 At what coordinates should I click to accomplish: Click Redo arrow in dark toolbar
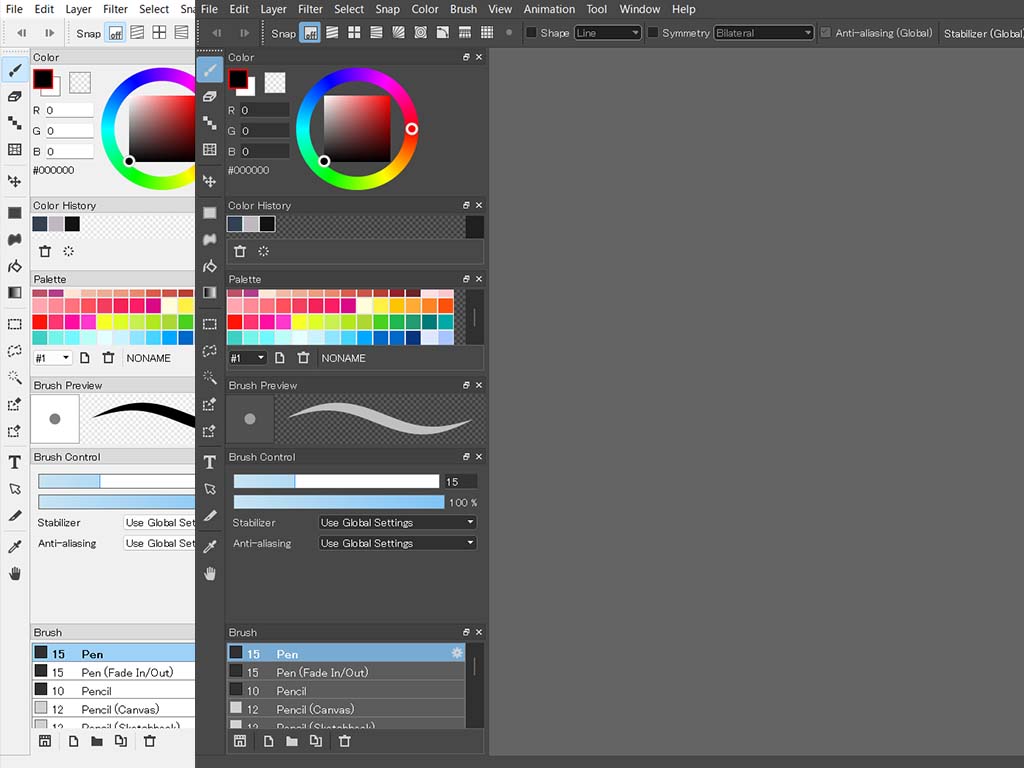coord(244,33)
